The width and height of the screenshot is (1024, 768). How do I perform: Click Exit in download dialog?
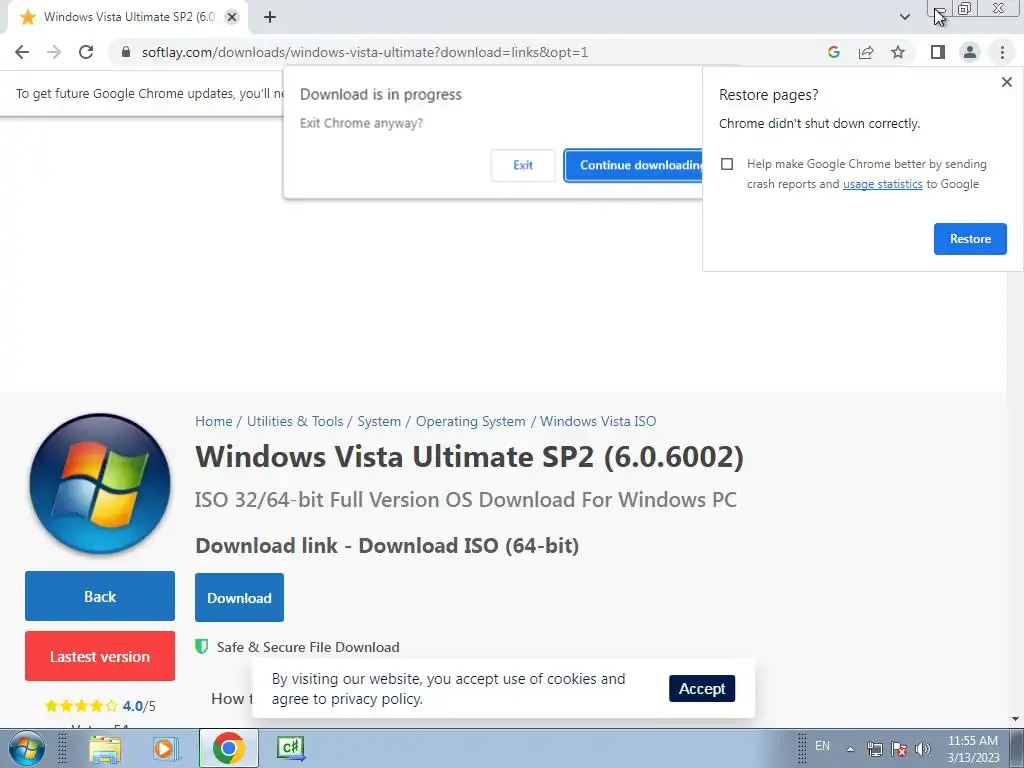[x=522, y=165]
